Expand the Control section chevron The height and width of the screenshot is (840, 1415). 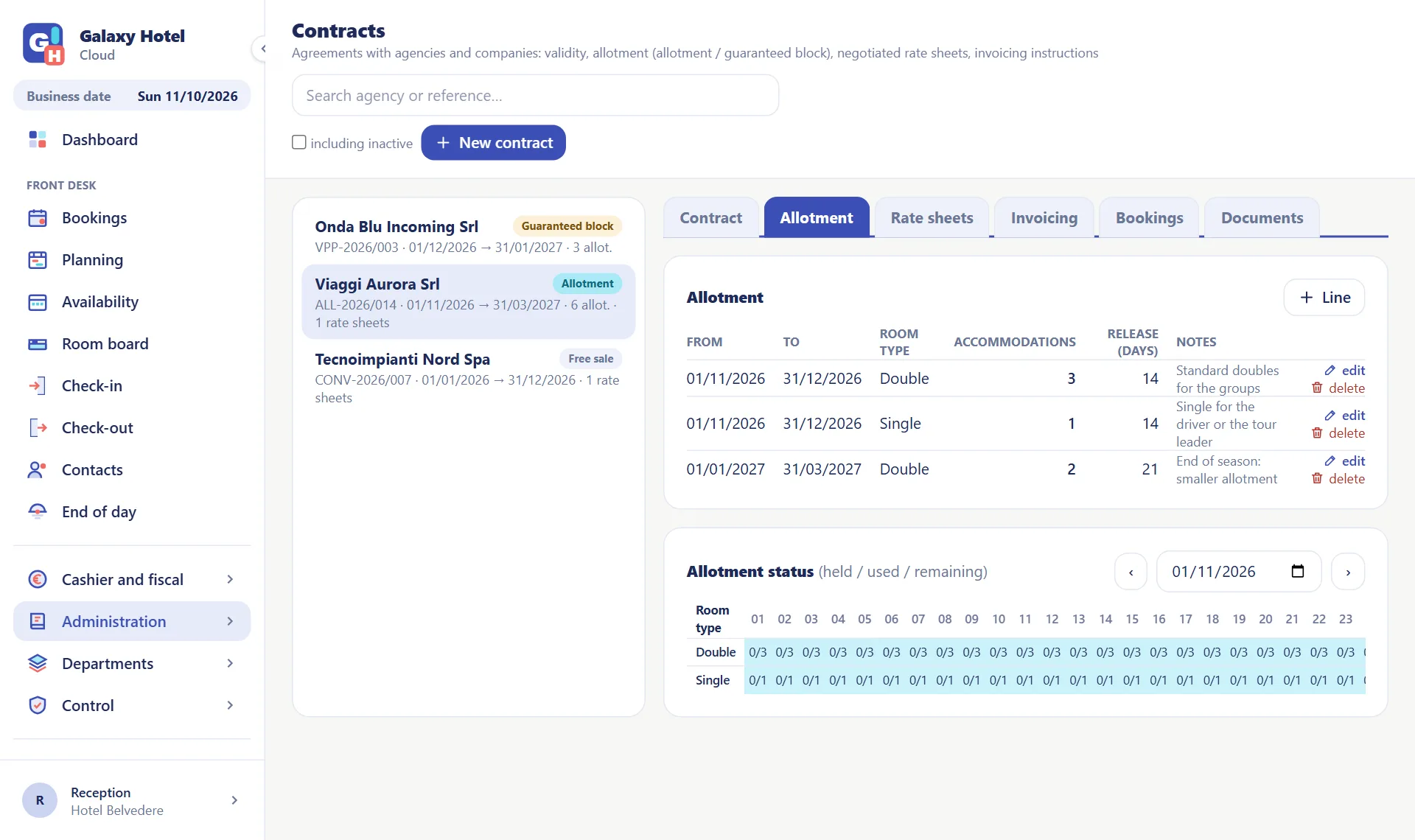point(230,706)
